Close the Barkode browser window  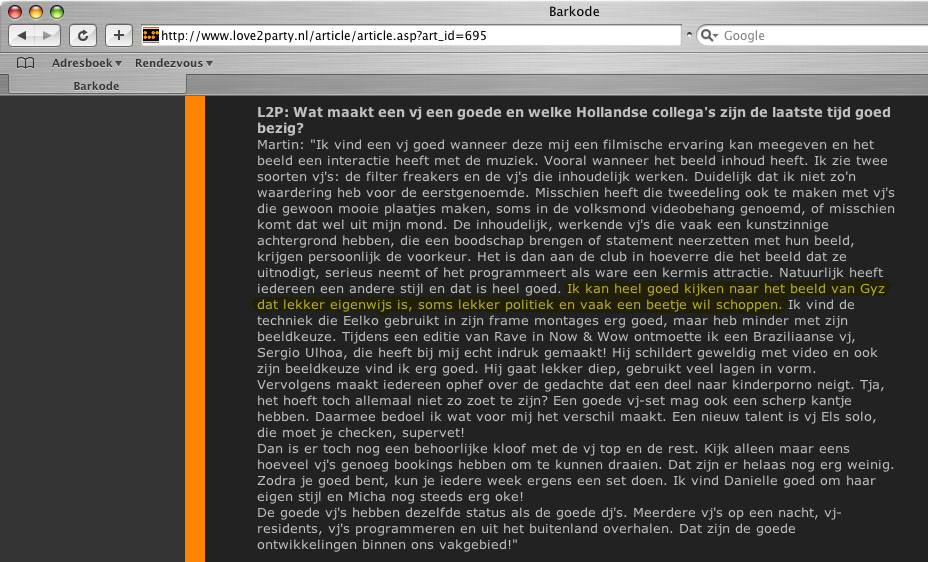(x=16, y=12)
